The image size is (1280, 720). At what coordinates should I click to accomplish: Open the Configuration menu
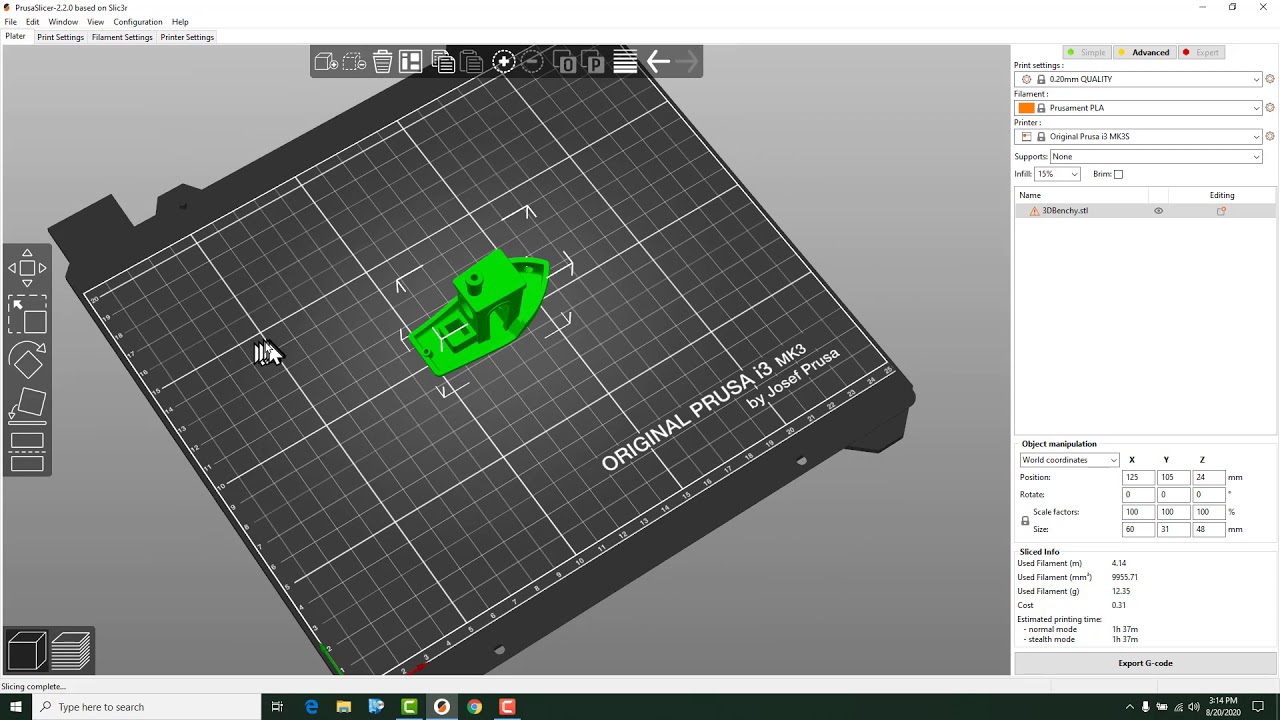click(x=138, y=22)
